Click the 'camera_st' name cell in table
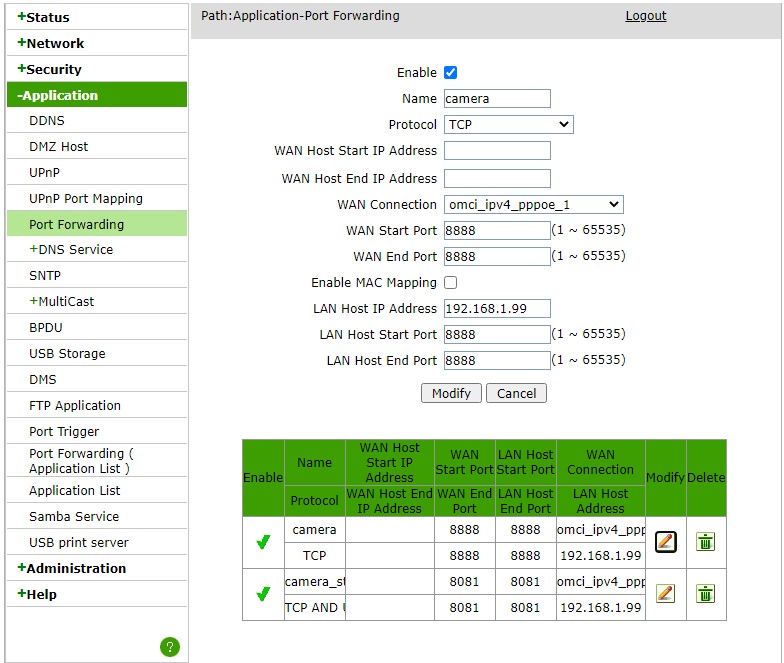Viewport: 784px width, 663px height. (314, 582)
